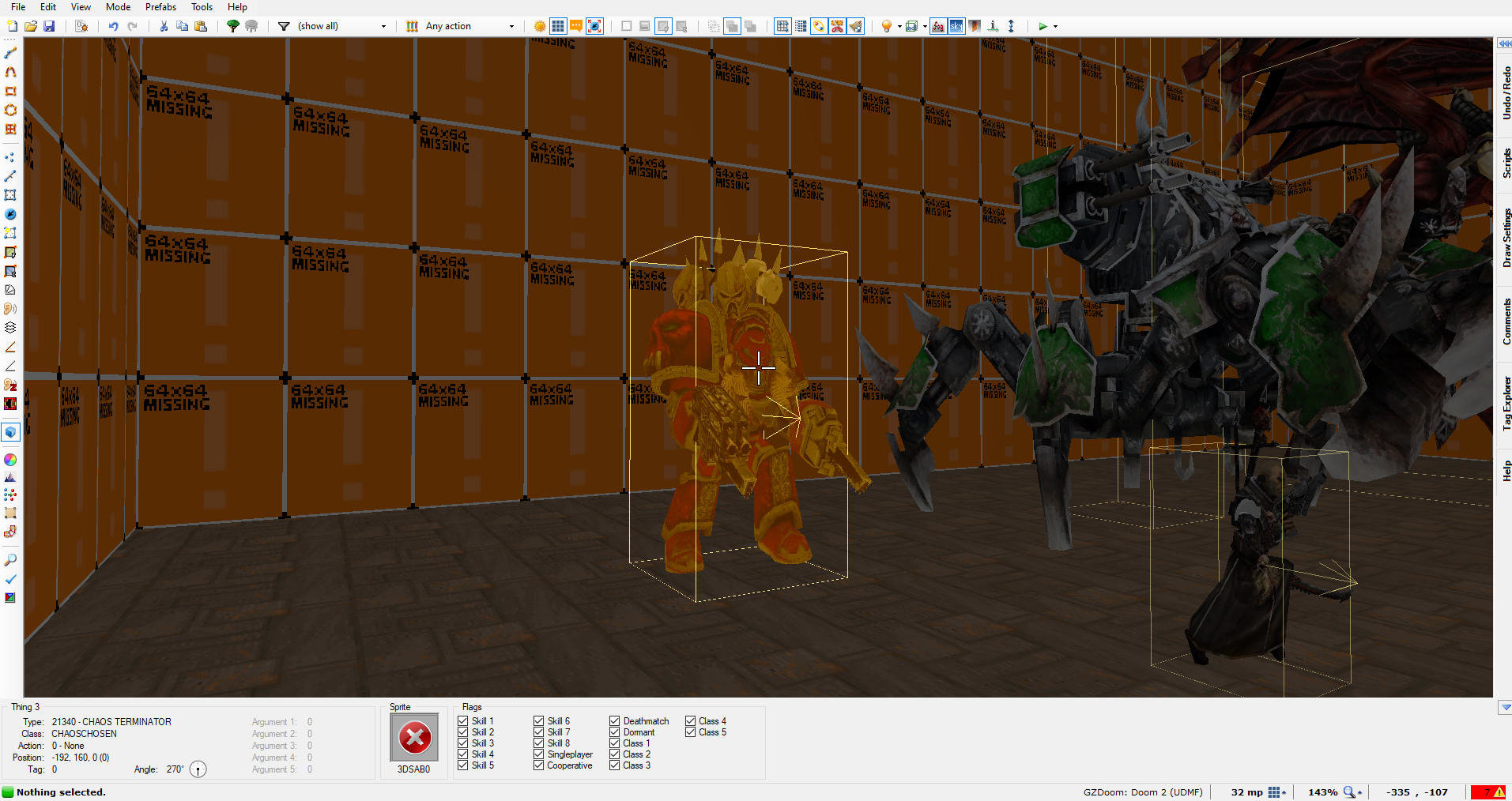This screenshot has width=1512, height=801.
Task: Click the thing filter funnel icon
Action: pos(284,26)
